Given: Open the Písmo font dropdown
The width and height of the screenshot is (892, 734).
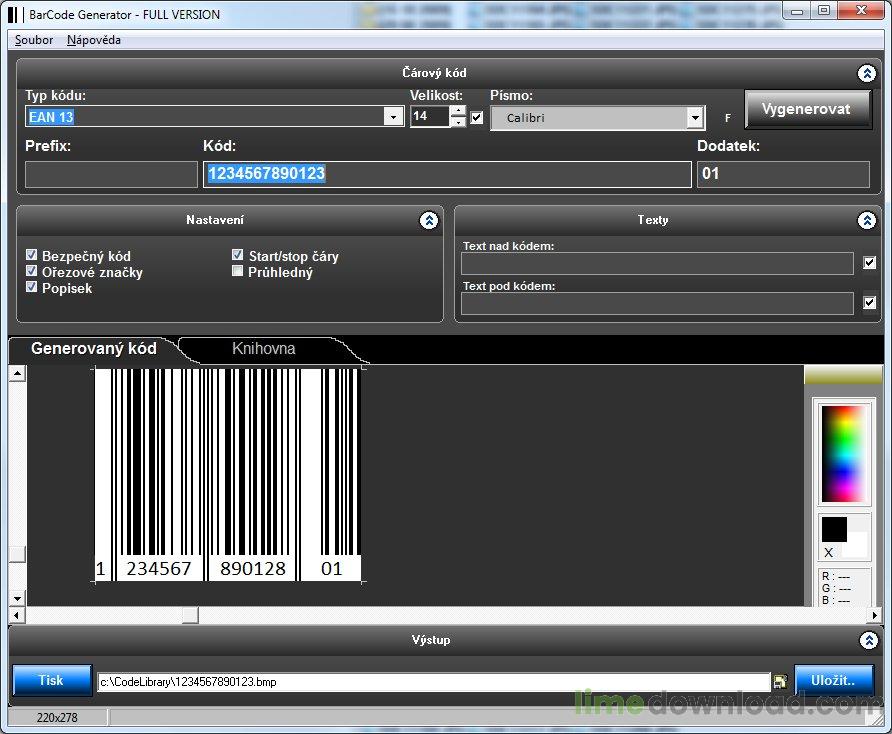Looking at the screenshot, I should [695, 118].
